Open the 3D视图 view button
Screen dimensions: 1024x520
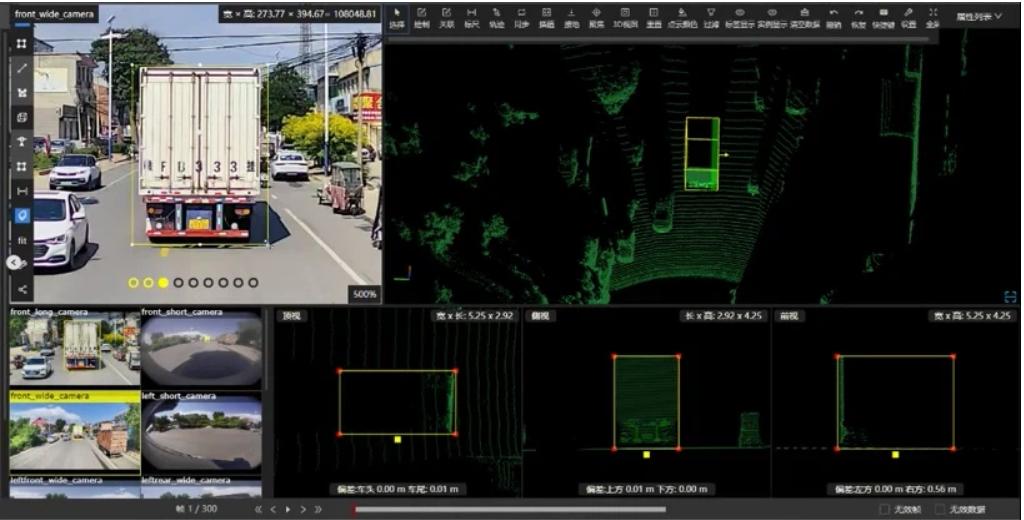click(625, 18)
